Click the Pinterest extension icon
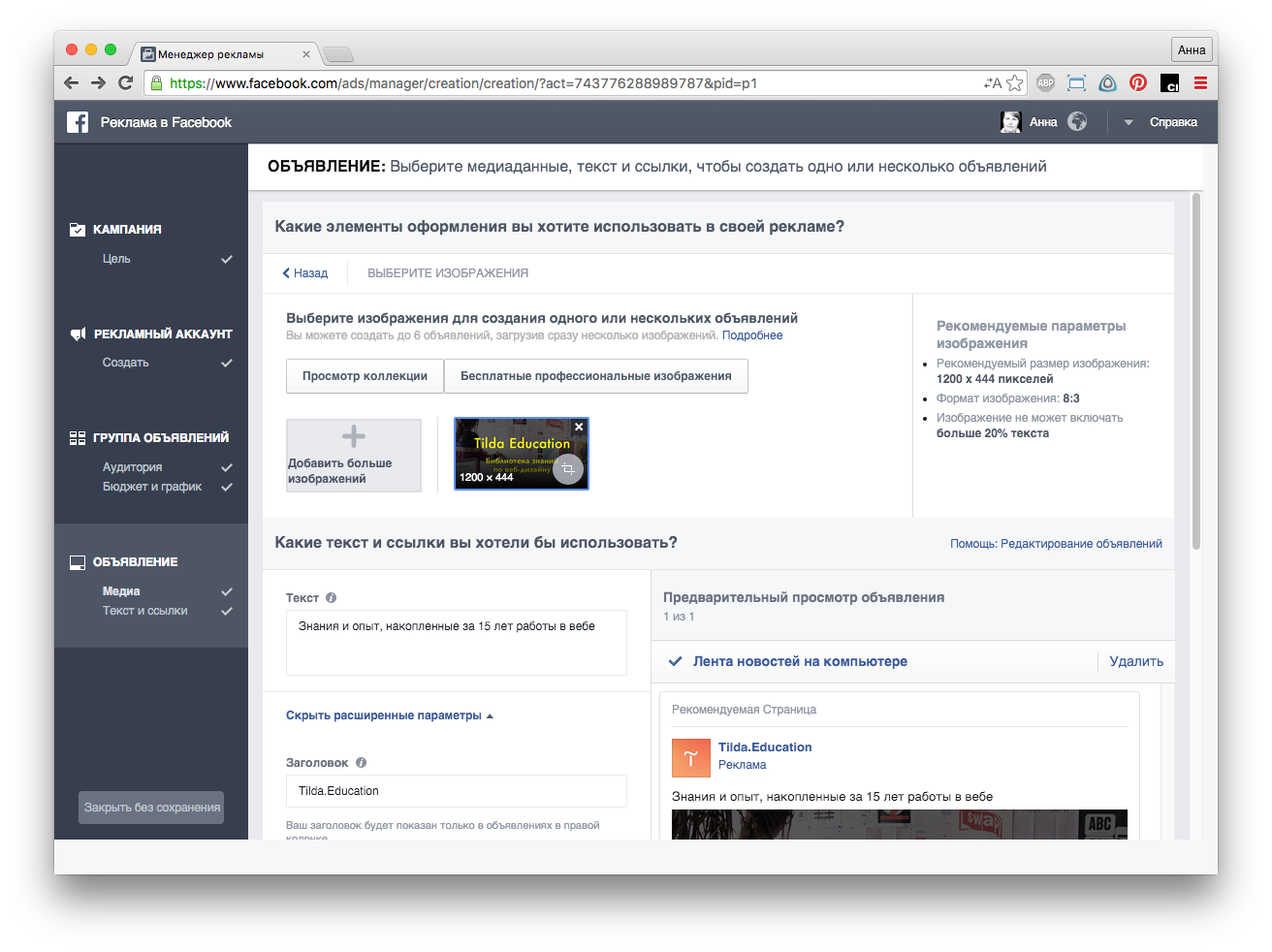 1138,83
